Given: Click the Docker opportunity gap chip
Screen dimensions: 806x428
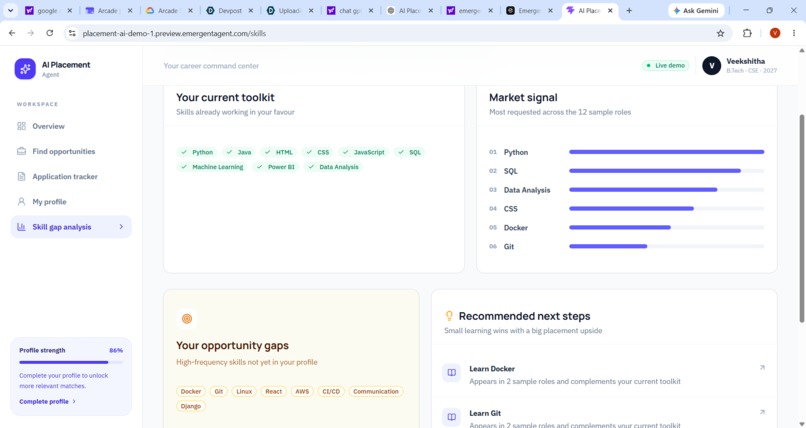Looking at the screenshot, I should (191, 392).
